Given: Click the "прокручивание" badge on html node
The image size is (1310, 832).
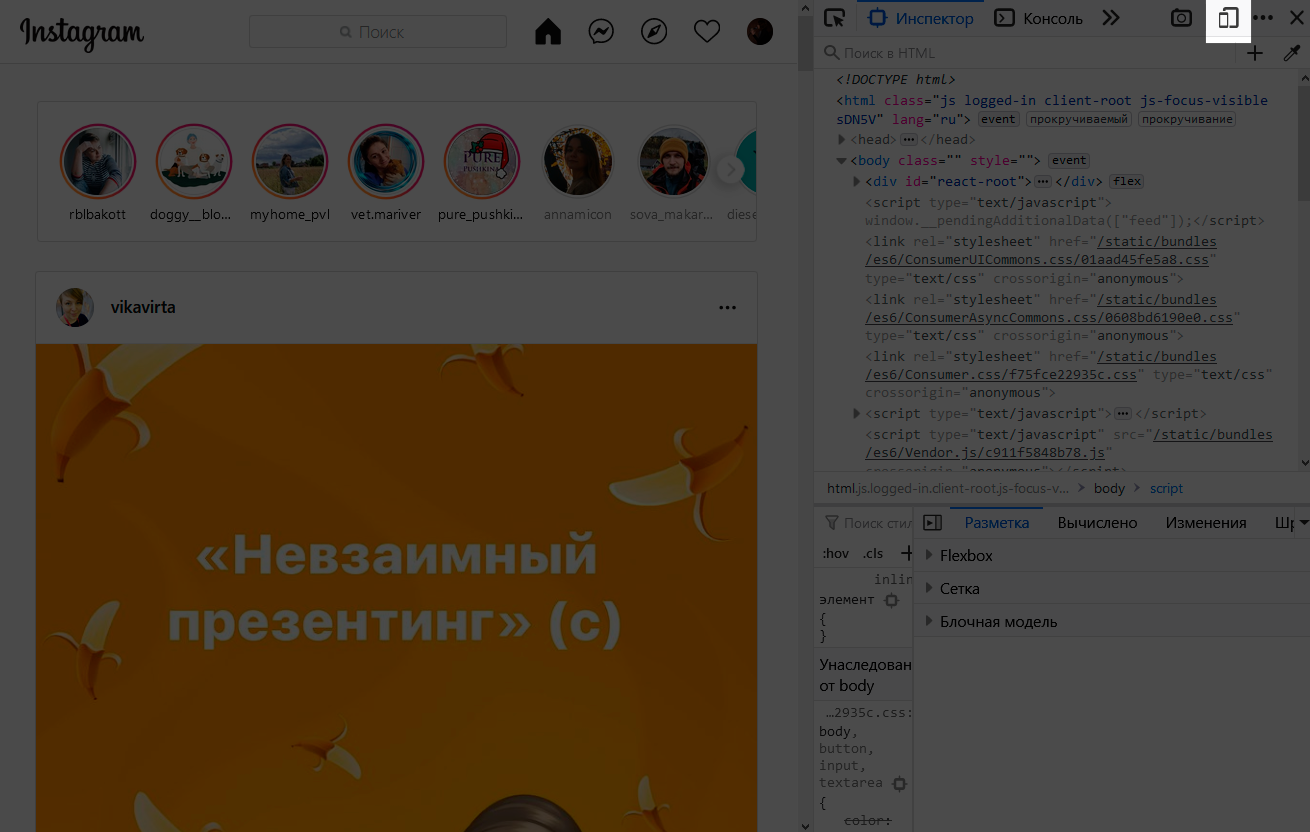Looking at the screenshot, I should [x=1187, y=120].
